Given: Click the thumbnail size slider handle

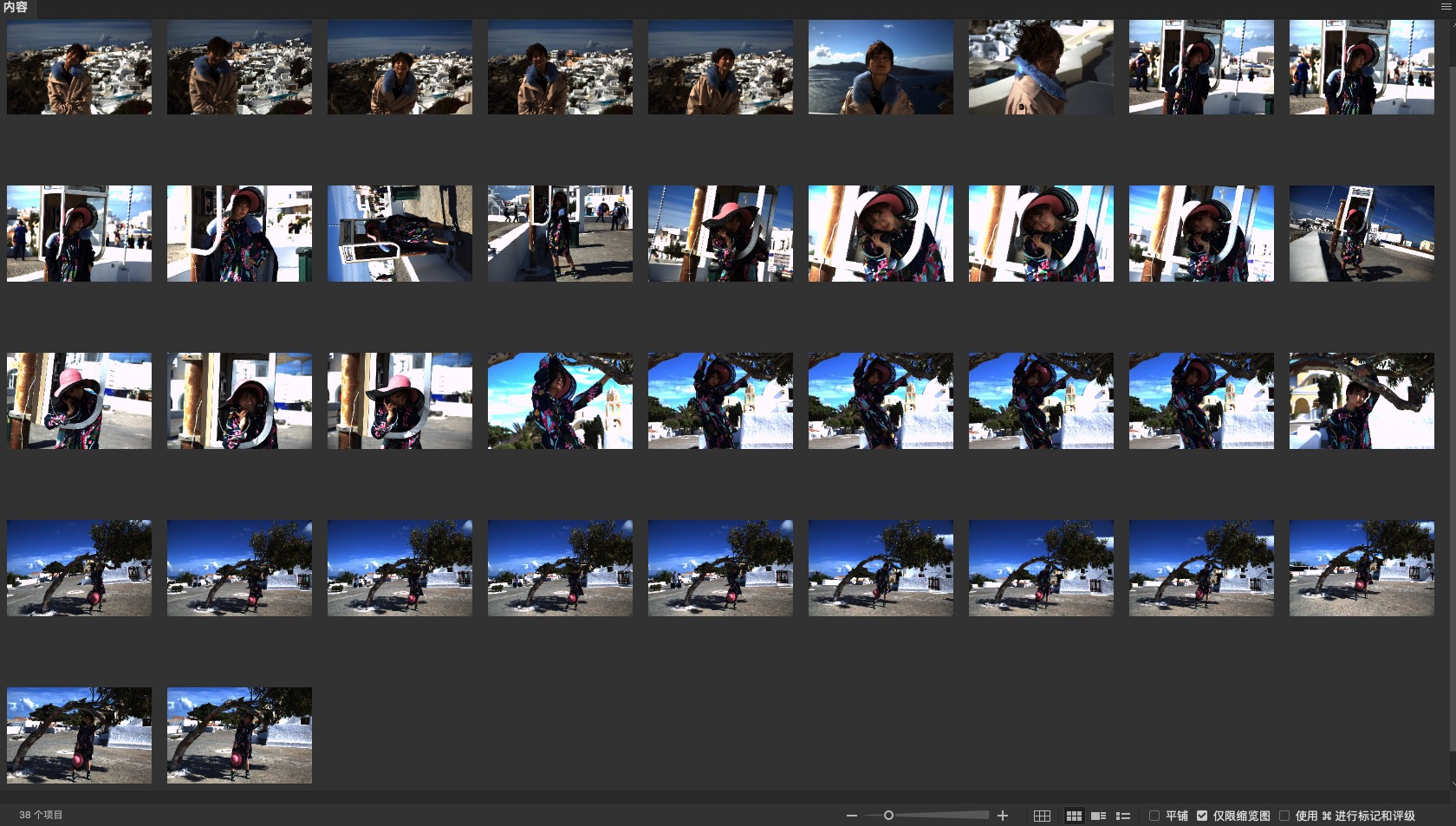Looking at the screenshot, I should (888, 816).
